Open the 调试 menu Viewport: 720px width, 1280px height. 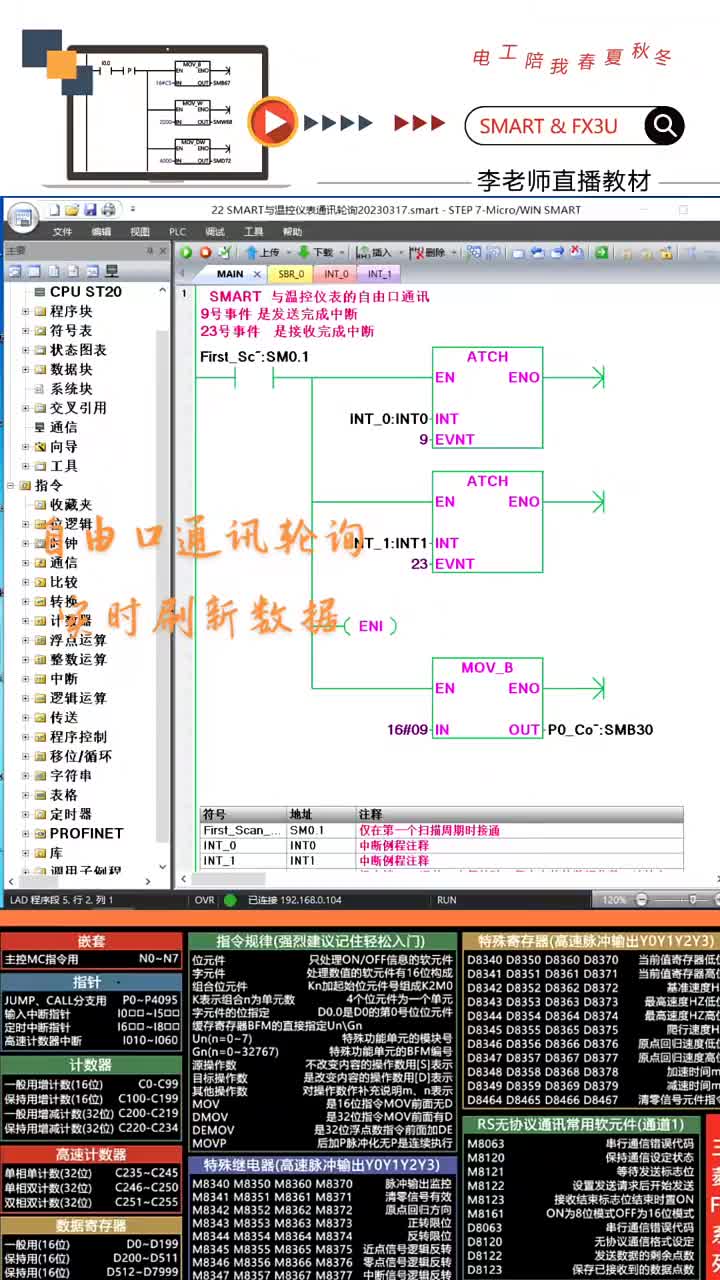click(215, 232)
